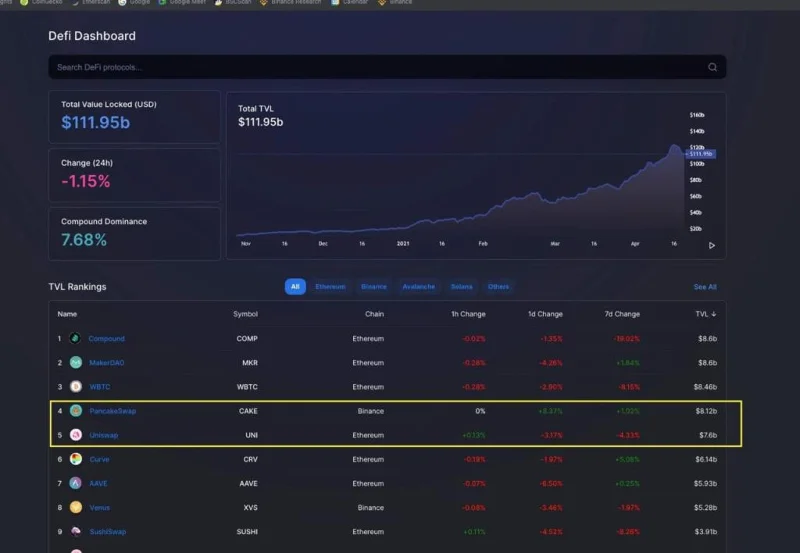Open the Venus protocol link
The image size is (800, 553).
point(99,508)
